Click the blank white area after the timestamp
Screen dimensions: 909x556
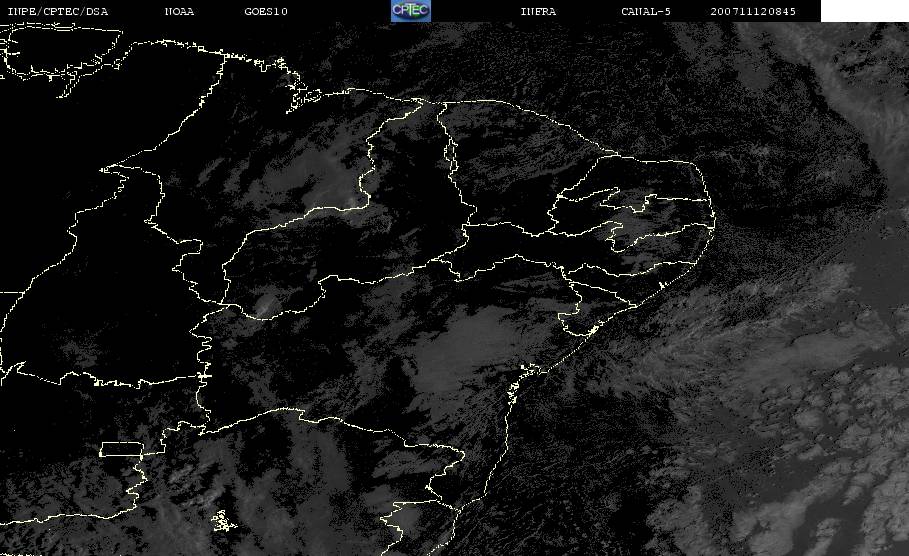click(x=864, y=11)
